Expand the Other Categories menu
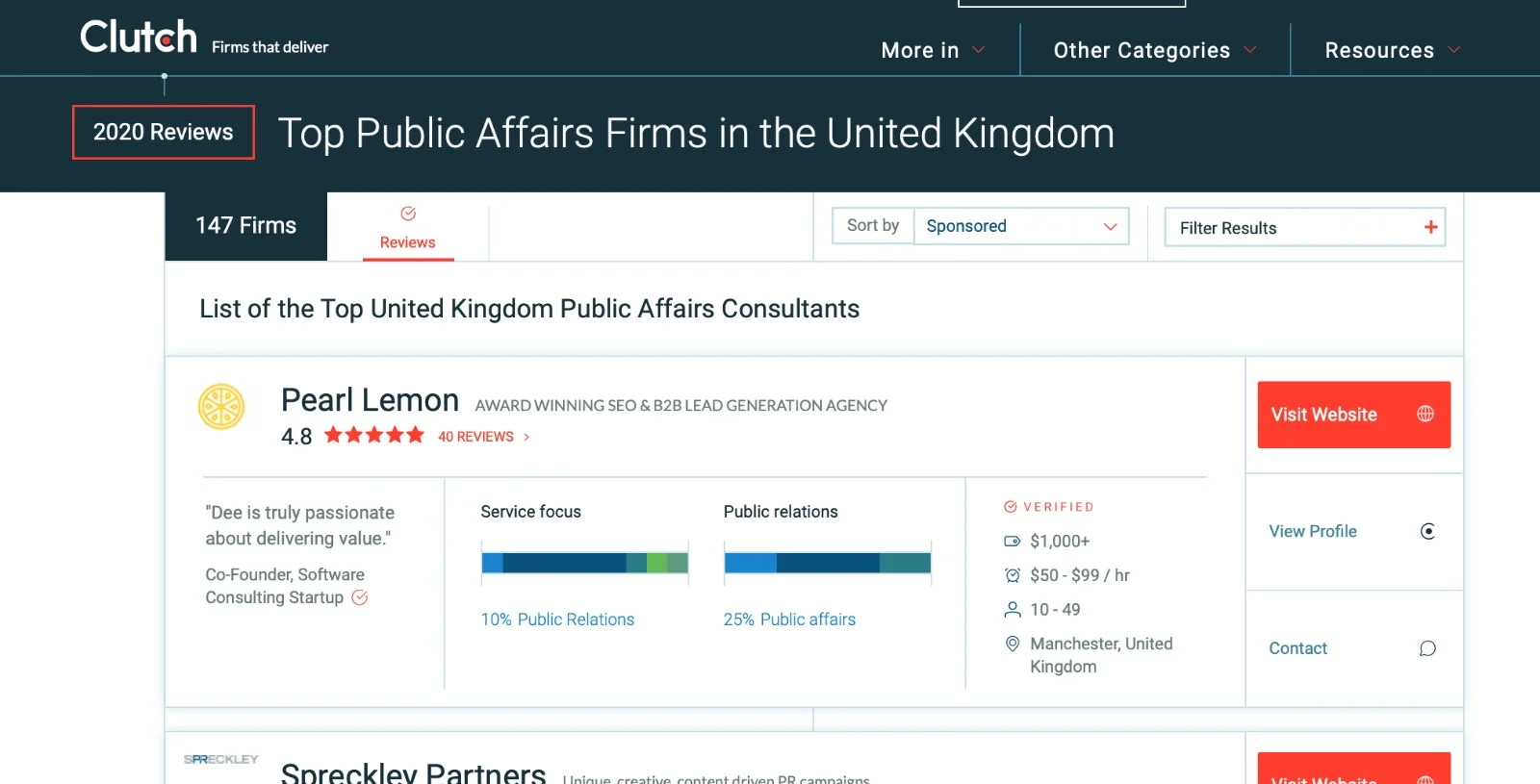The height and width of the screenshot is (784, 1540). (x=1155, y=50)
